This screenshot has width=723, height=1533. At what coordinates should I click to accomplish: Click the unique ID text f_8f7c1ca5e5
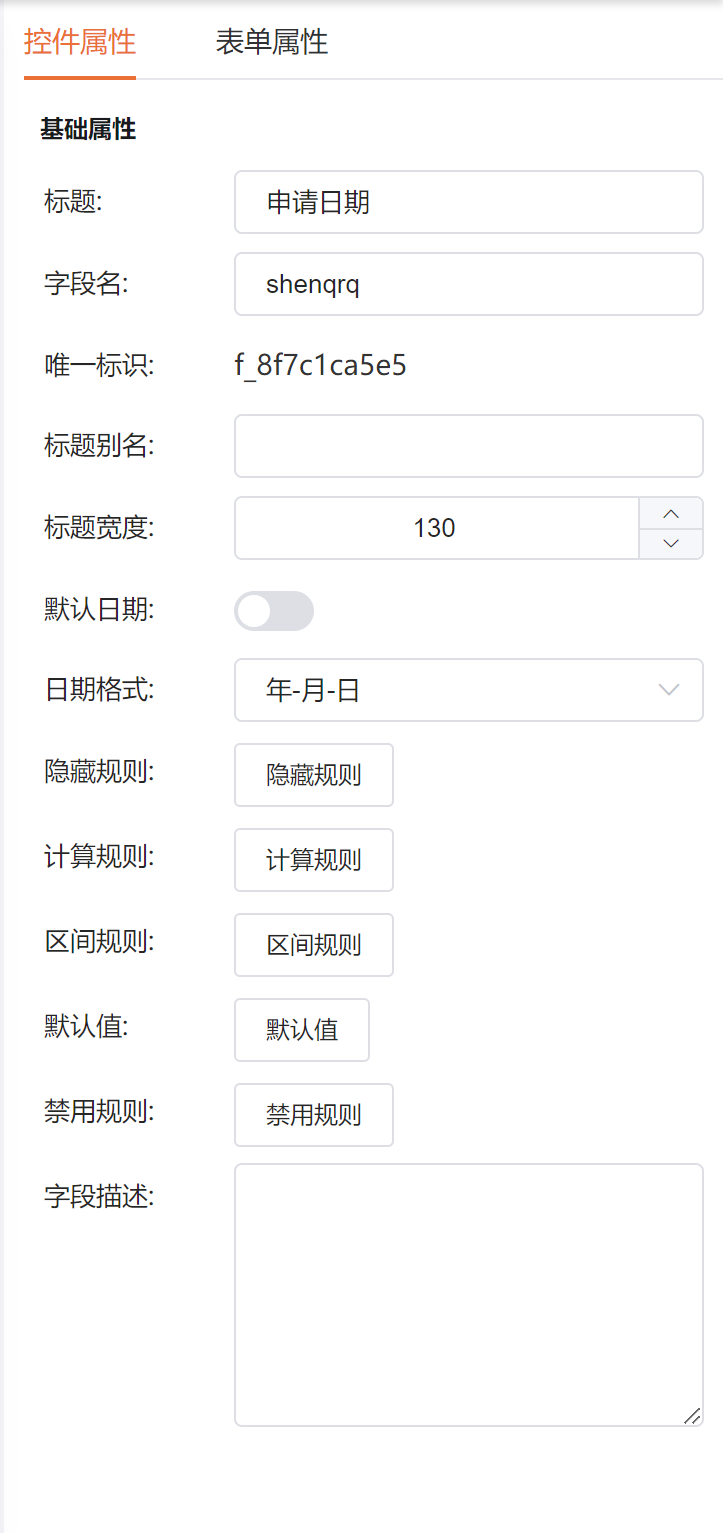coord(320,366)
